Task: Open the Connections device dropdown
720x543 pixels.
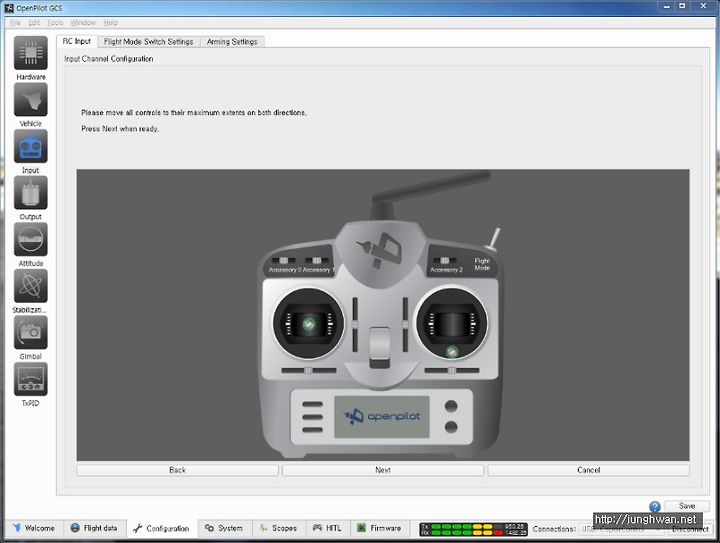Action: [x=620, y=529]
